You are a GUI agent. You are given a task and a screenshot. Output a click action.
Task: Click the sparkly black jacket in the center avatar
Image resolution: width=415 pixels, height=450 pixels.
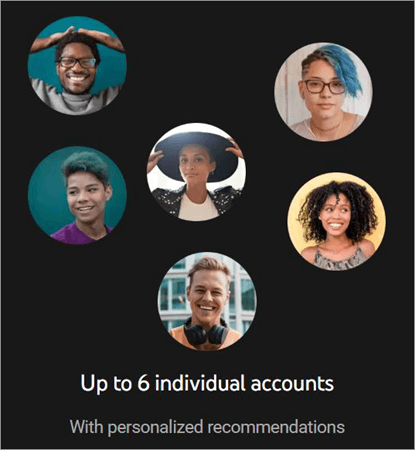tap(168, 200)
